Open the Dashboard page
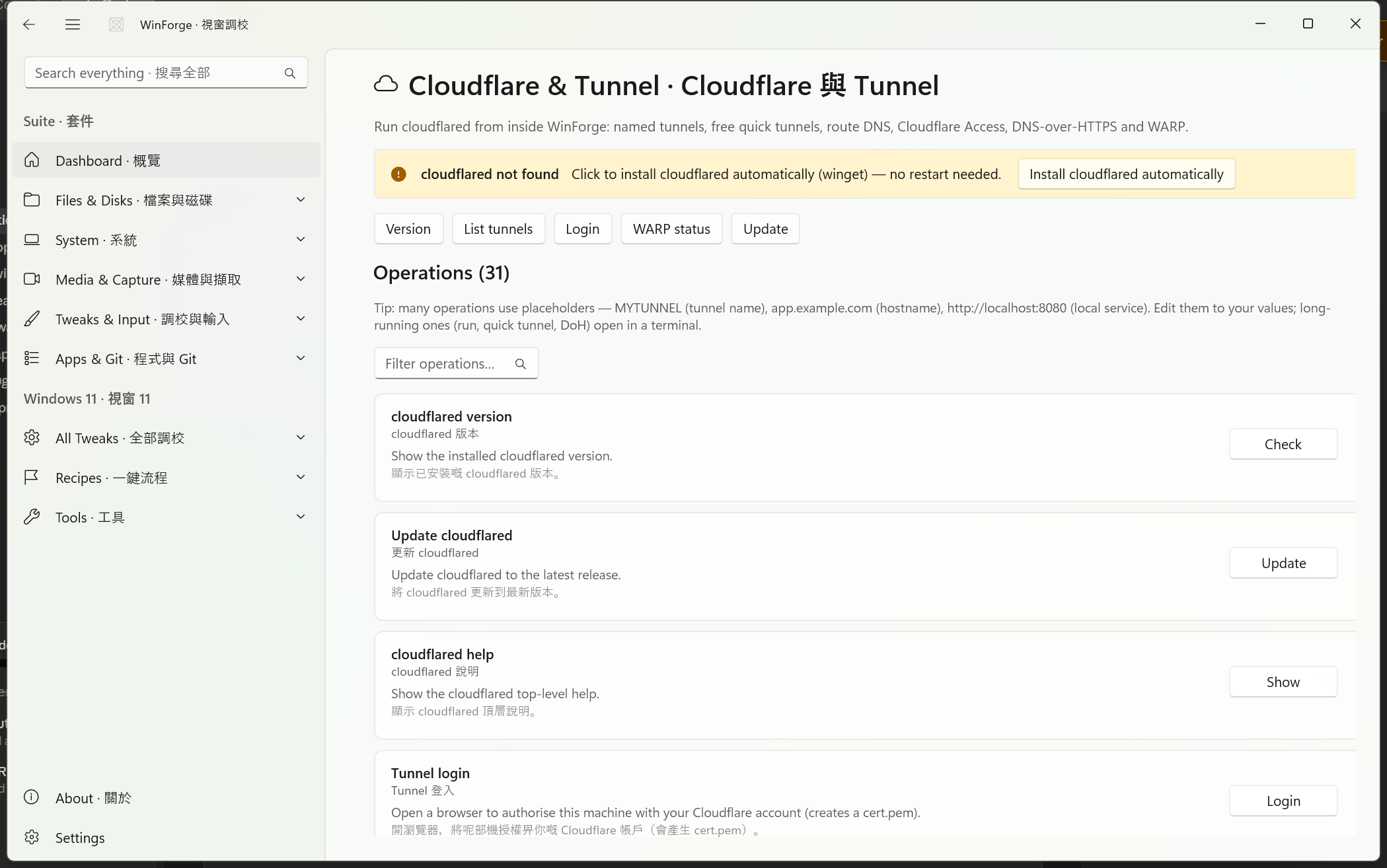Image resolution: width=1387 pixels, height=868 pixels. coord(166,161)
